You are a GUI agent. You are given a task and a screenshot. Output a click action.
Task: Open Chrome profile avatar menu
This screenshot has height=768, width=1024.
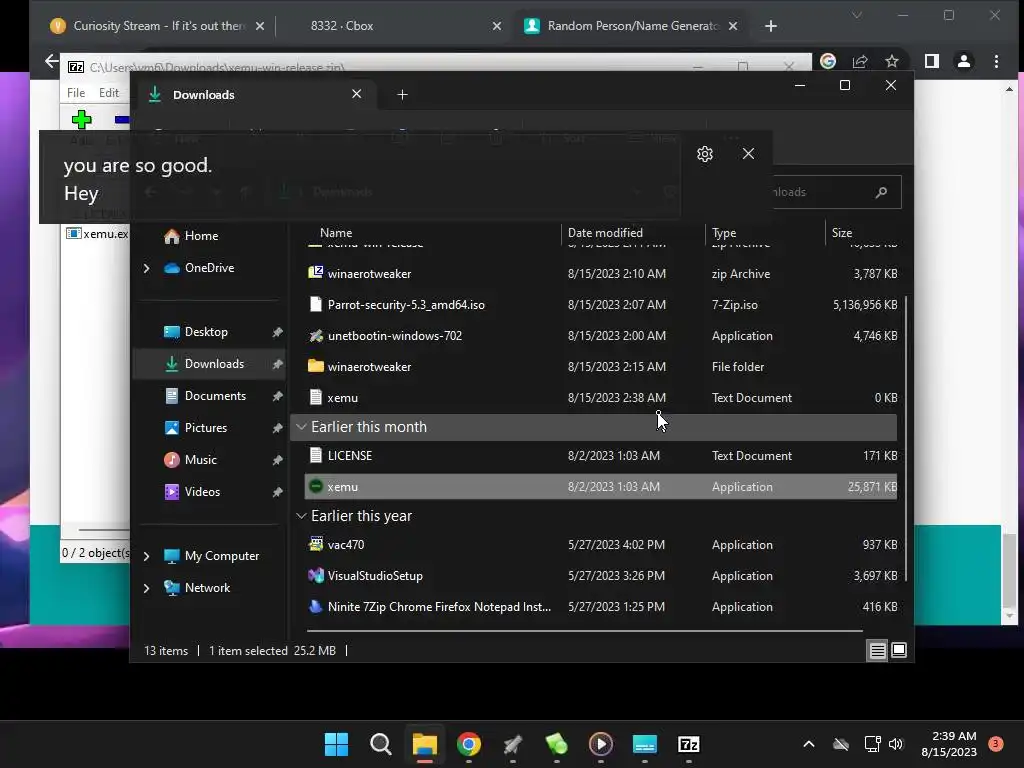click(963, 61)
